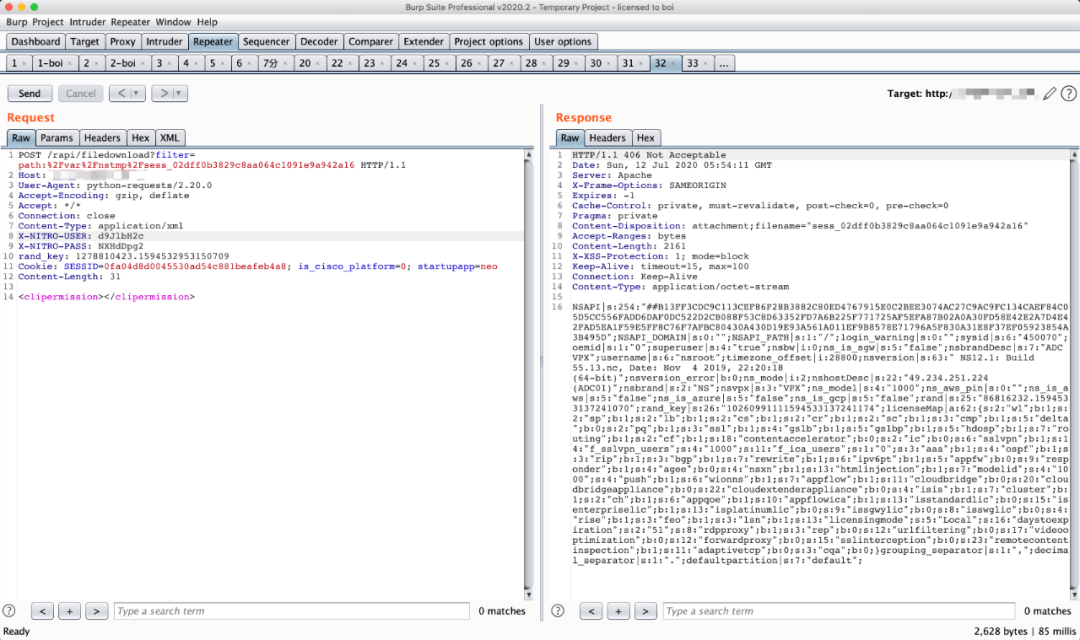
Task: Show request Params view
Action: tap(56, 138)
